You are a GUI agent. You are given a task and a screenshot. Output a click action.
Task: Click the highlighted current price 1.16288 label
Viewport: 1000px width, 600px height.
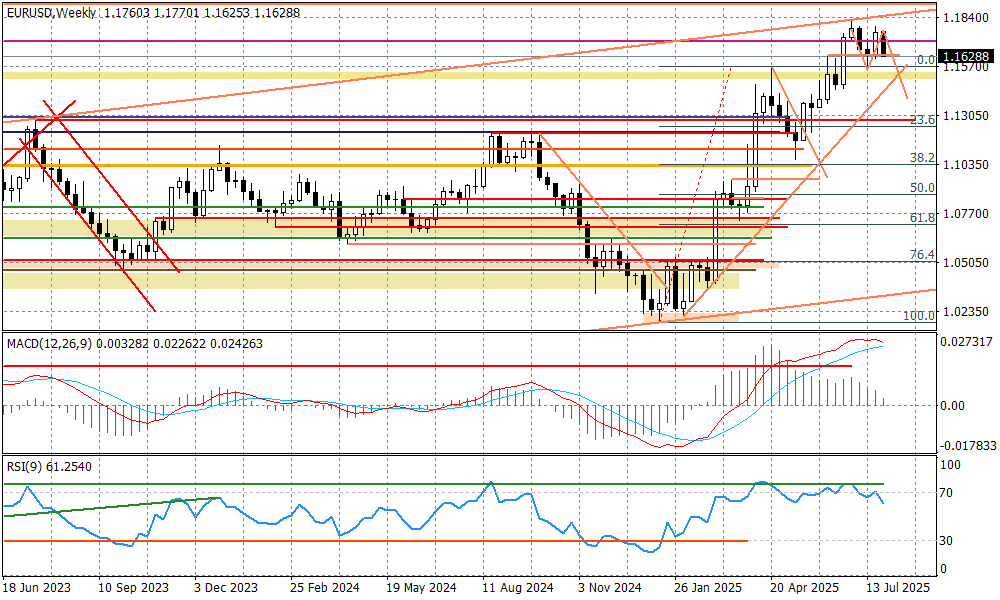(x=966, y=57)
